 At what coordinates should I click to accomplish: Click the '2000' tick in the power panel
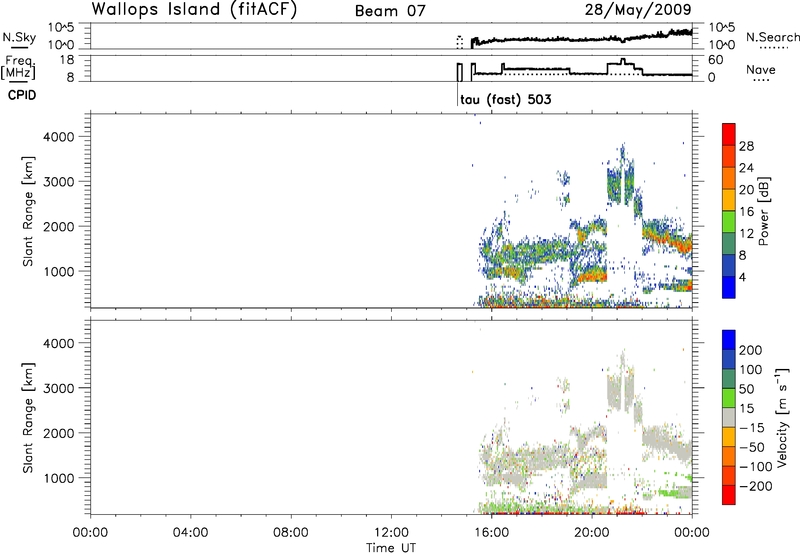point(59,226)
